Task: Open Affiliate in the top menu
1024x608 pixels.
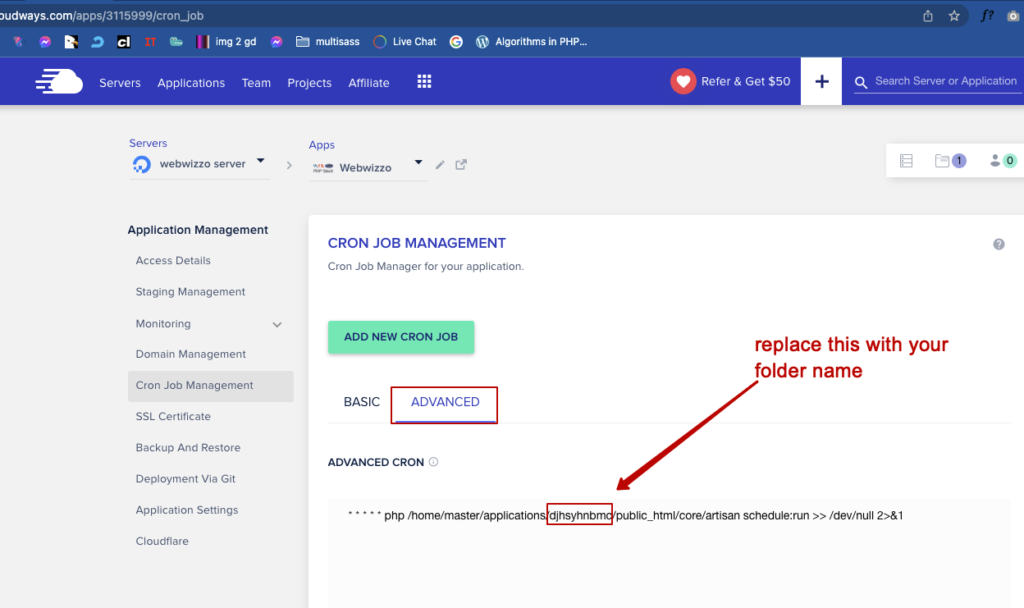Action: coord(369,83)
